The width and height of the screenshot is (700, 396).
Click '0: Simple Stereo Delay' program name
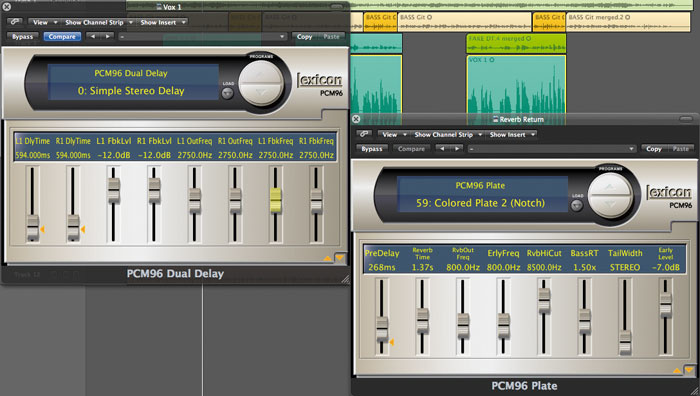[x=131, y=91]
